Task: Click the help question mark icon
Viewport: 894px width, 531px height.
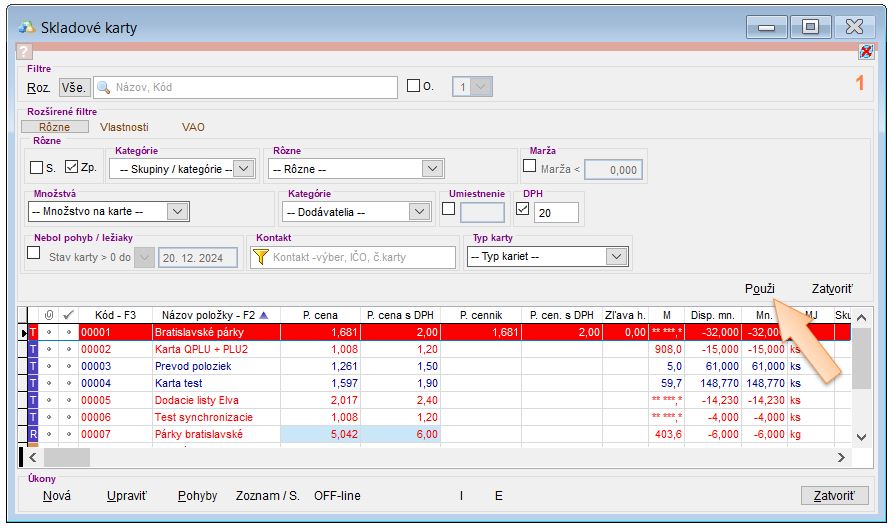Action: click(25, 52)
